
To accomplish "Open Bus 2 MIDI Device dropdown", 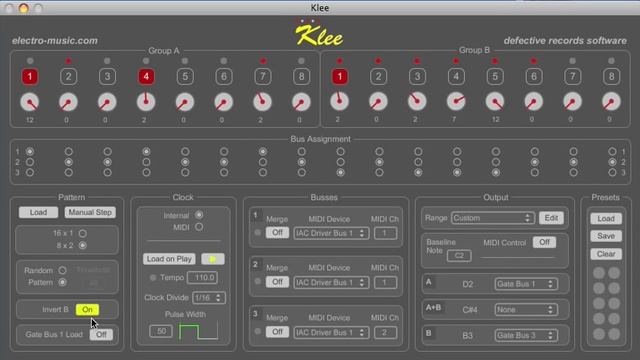I will pos(331,282).
